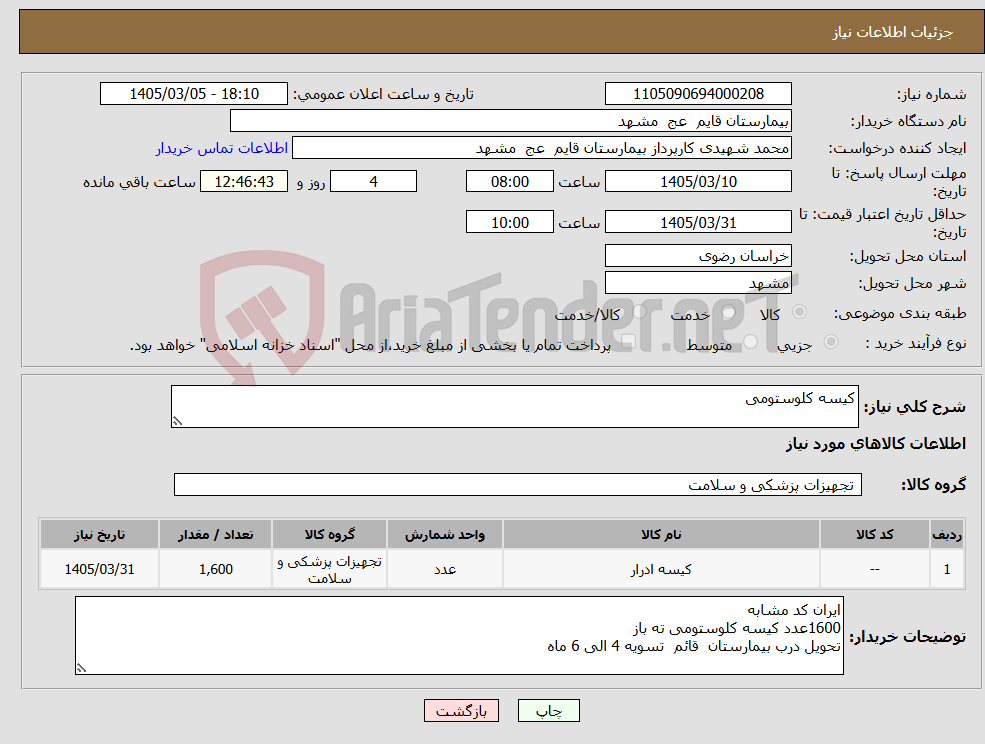Click the delivery city field مشهد
985x744 pixels.
(x=698, y=283)
